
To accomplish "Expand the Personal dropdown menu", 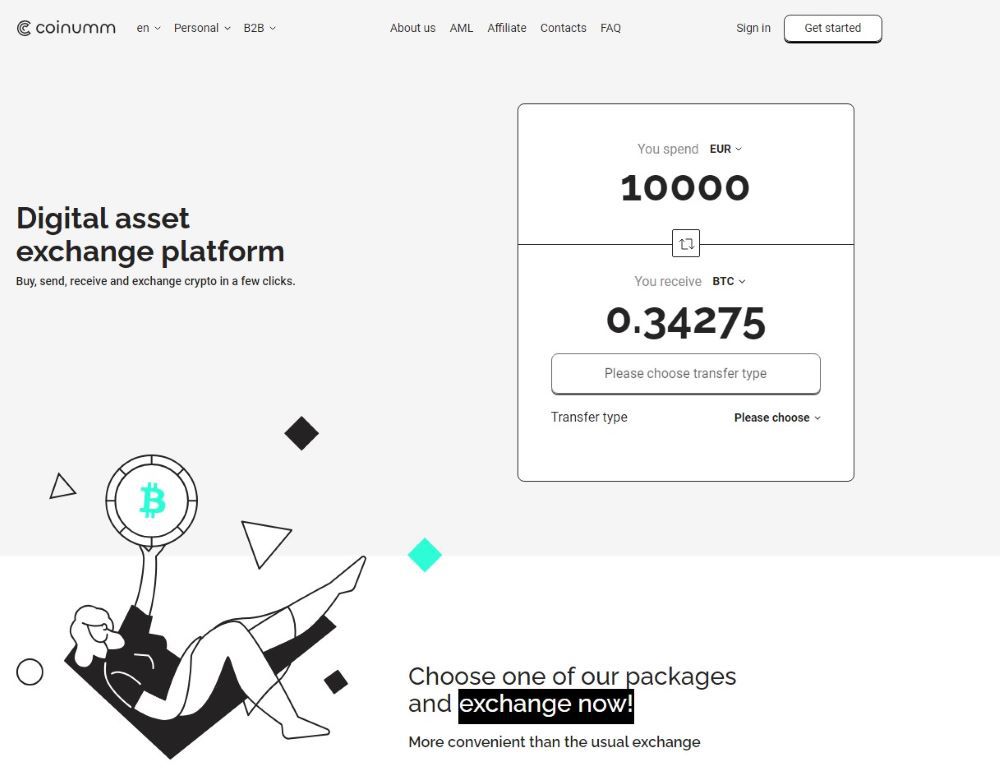I will click(x=202, y=28).
